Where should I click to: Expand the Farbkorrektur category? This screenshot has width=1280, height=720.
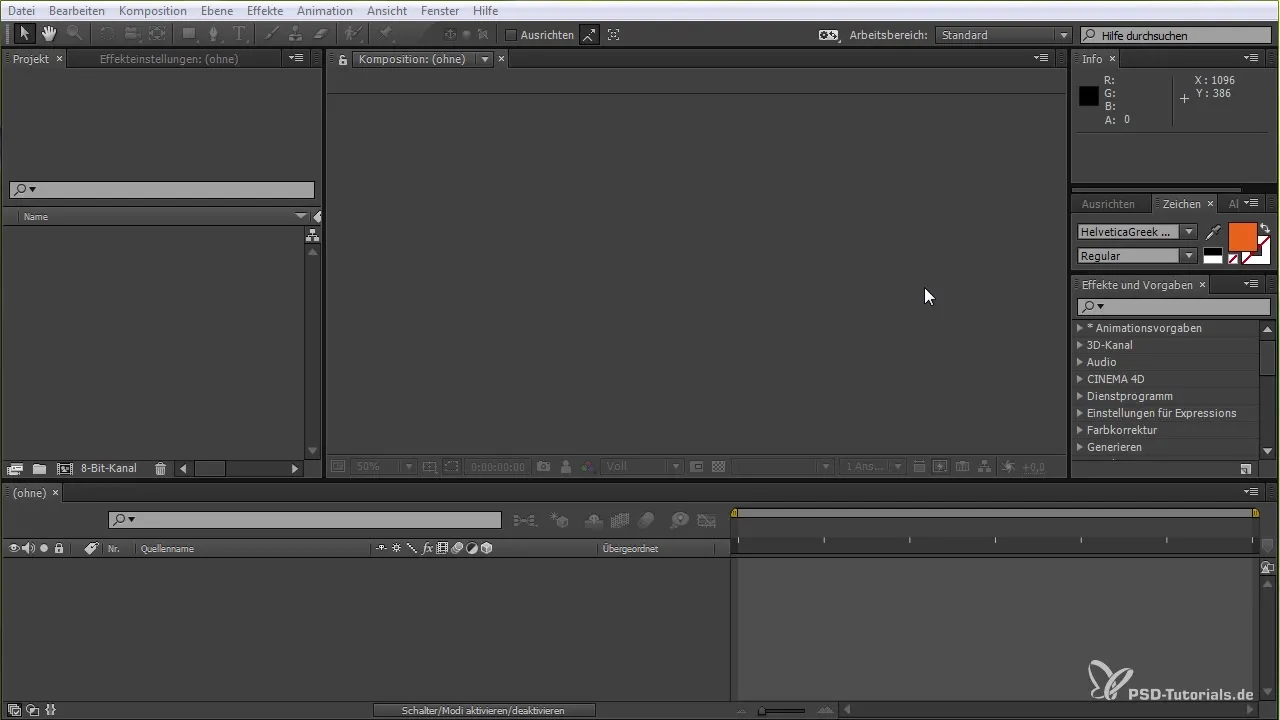1080,430
